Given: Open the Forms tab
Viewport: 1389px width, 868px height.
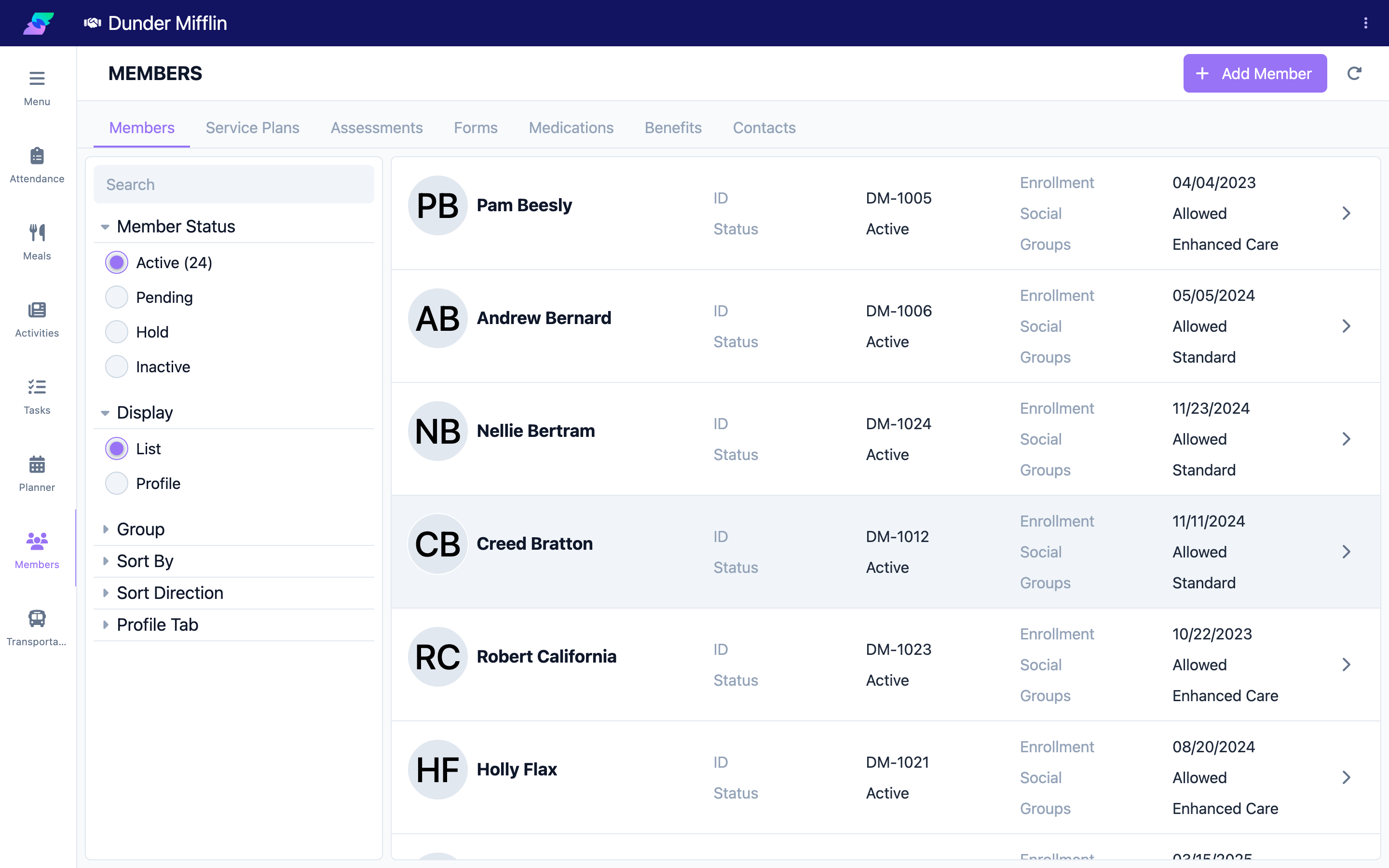Looking at the screenshot, I should point(475,127).
